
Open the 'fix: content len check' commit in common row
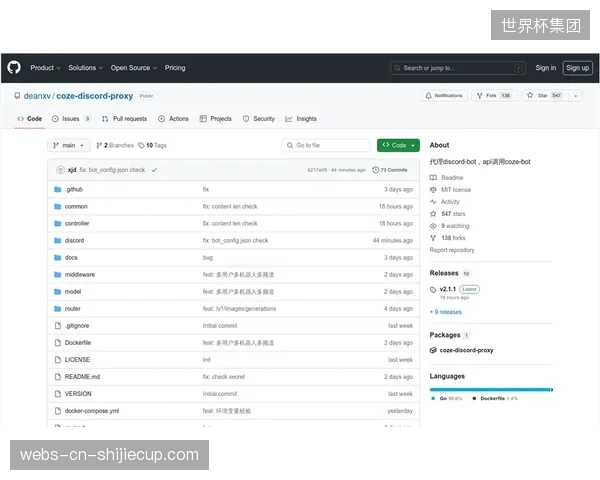pyautogui.click(x=230, y=206)
